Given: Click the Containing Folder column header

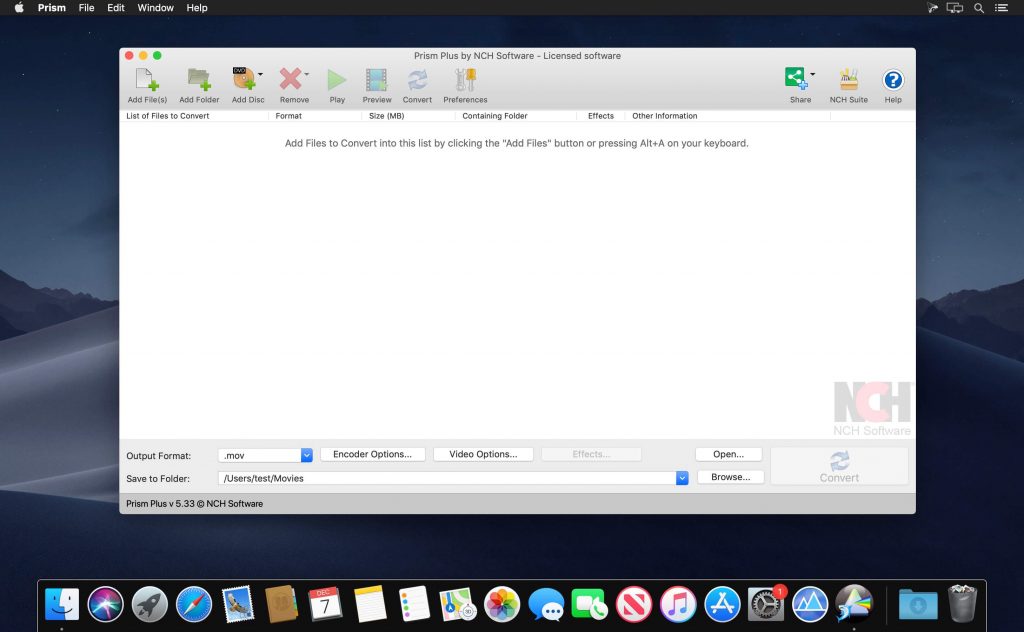Looking at the screenshot, I should coord(516,116).
